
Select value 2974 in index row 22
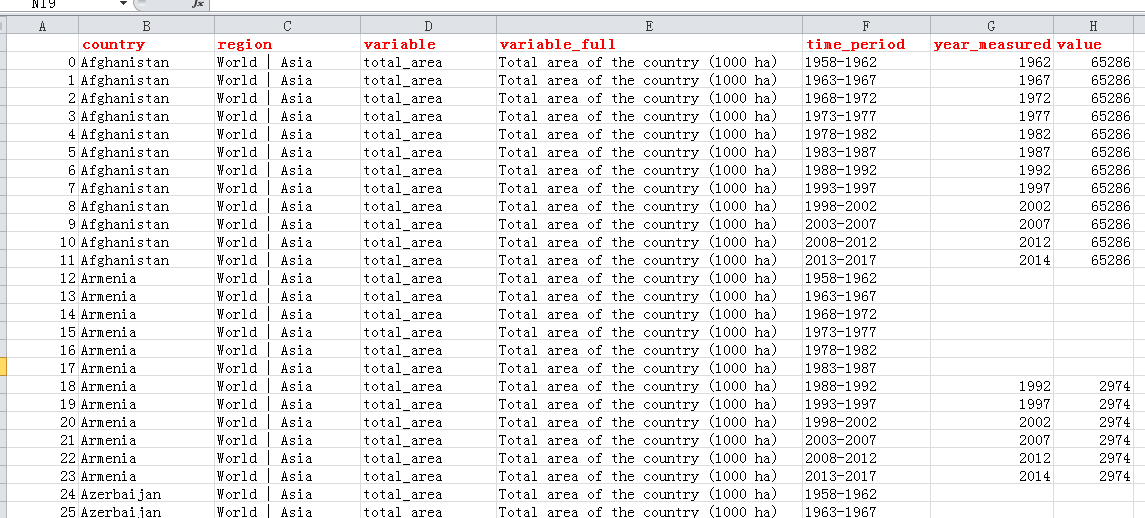click(1093, 458)
